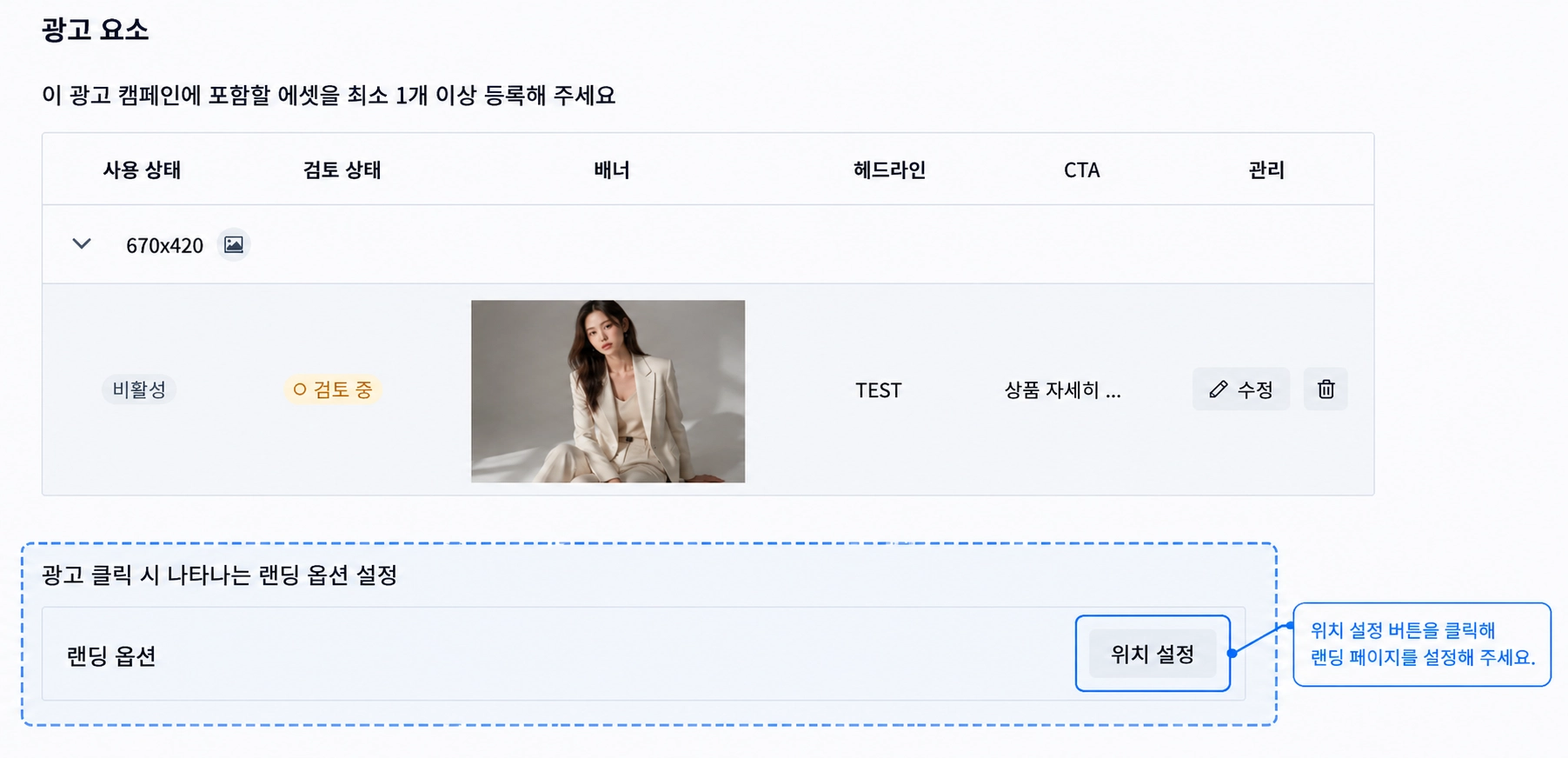Image resolution: width=1568 pixels, height=758 pixels.
Task: Click the pencil 수정 edit button
Action: (1240, 389)
